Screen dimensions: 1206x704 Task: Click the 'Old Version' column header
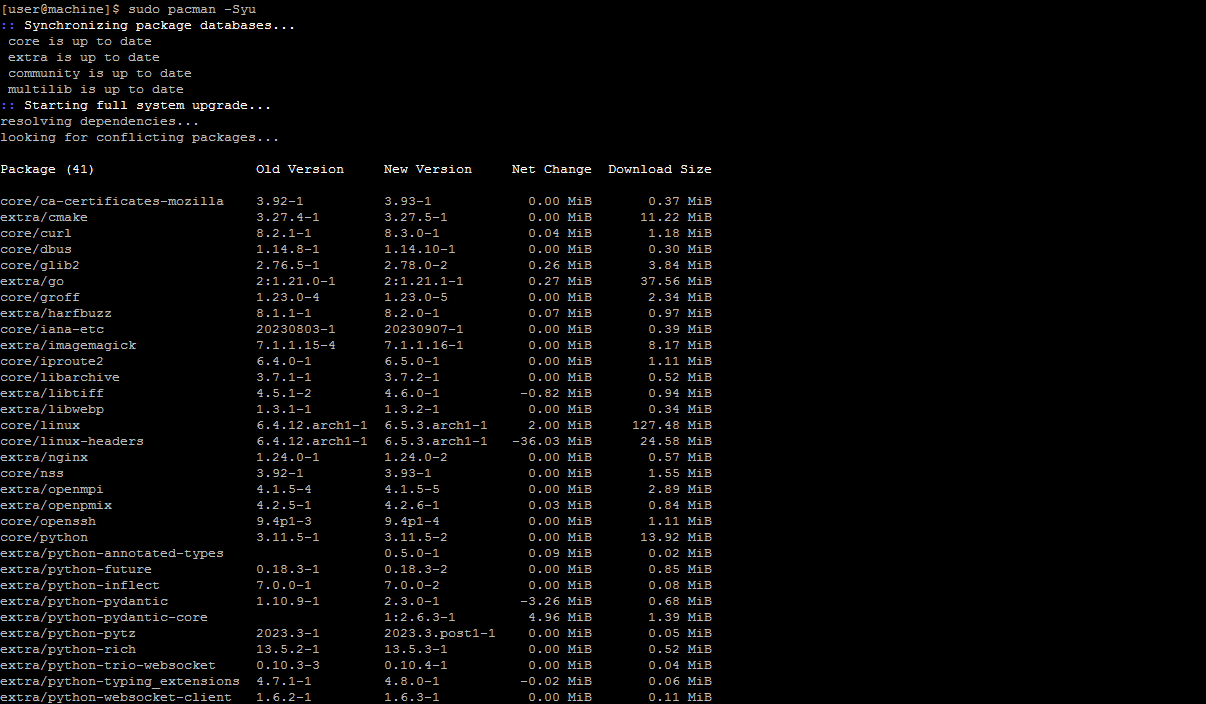pyautogui.click(x=300, y=169)
